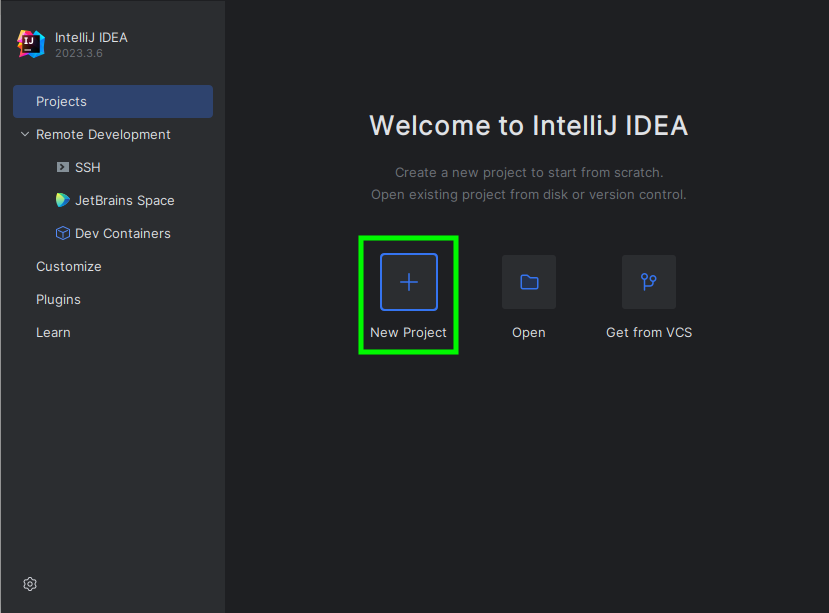The image size is (829, 613).
Task: Select the Get from VCS branch icon
Action: [x=648, y=281]
